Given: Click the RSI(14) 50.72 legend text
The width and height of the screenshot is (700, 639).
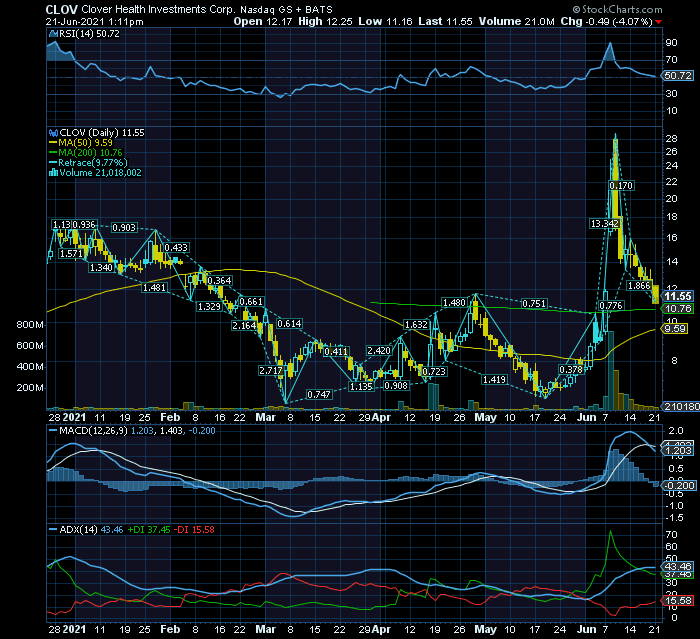Looking at the screenshot, I should coord(89,33).
